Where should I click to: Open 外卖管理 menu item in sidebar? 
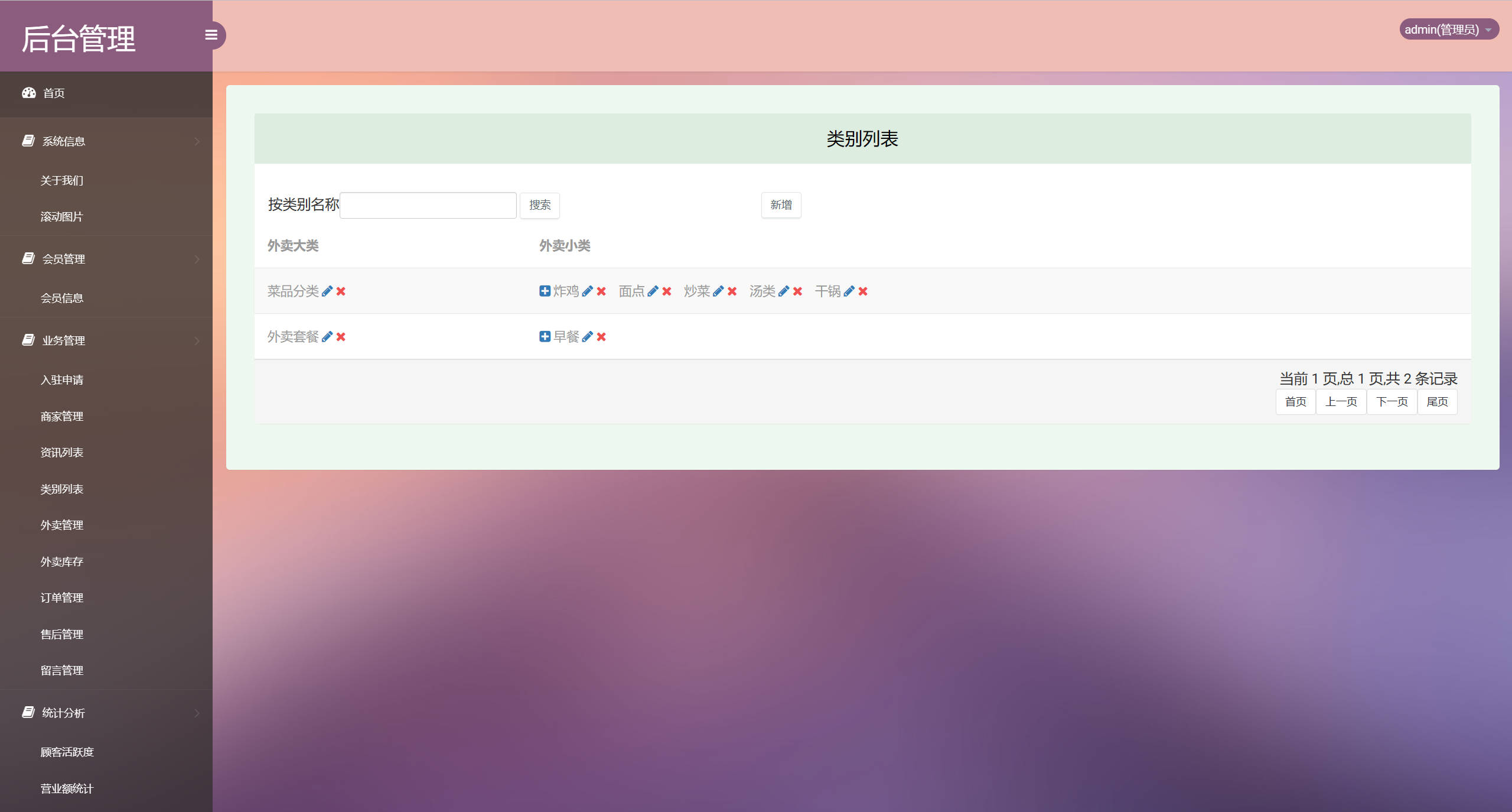tap(62, 525)
